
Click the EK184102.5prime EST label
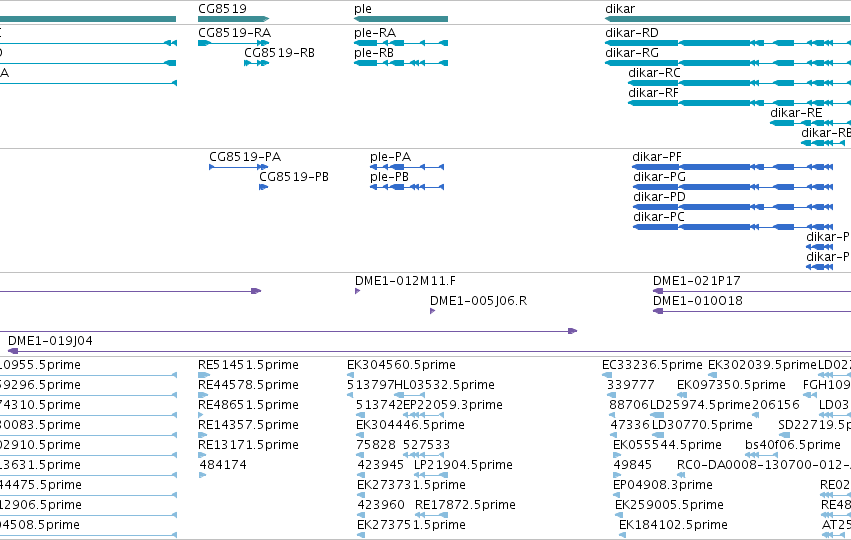(673, 526)
